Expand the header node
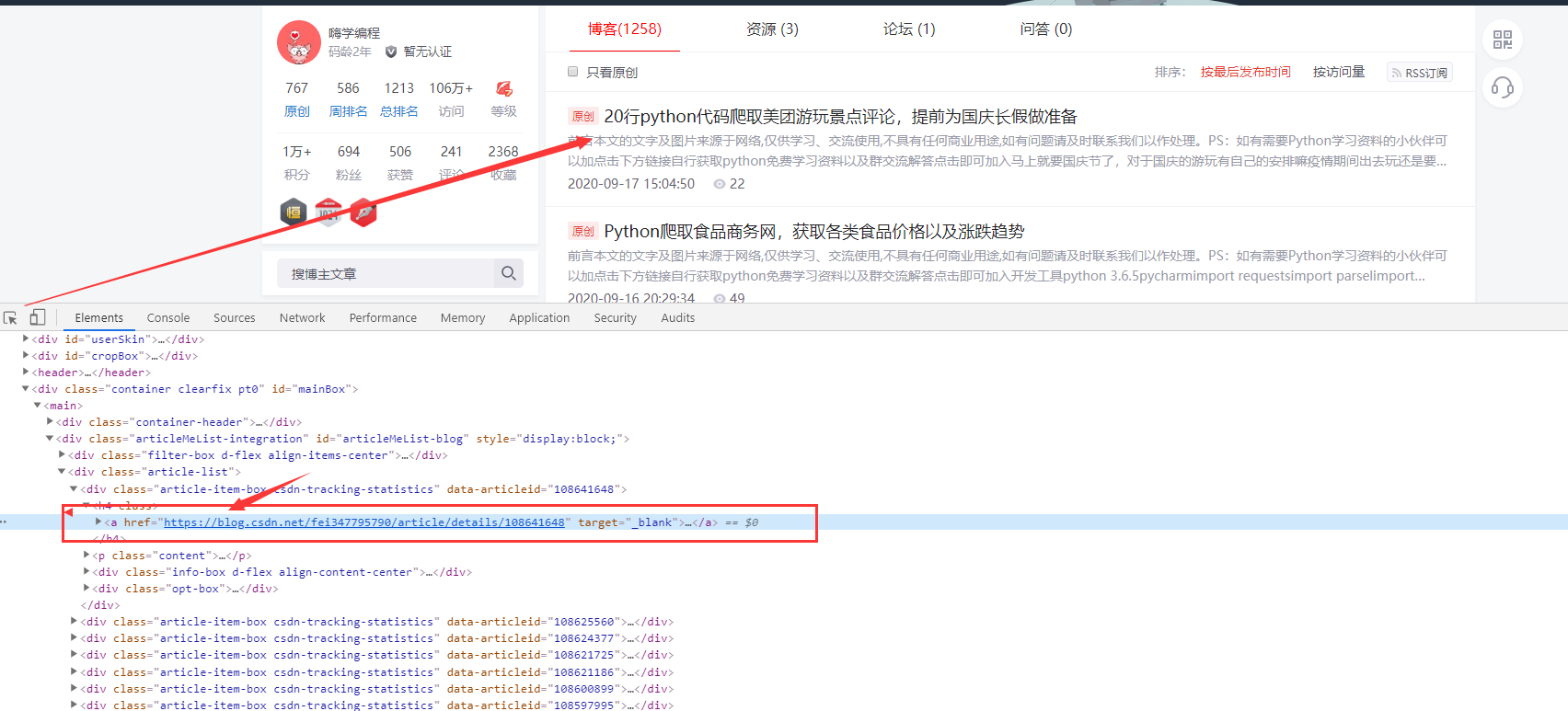 [26, 373]
